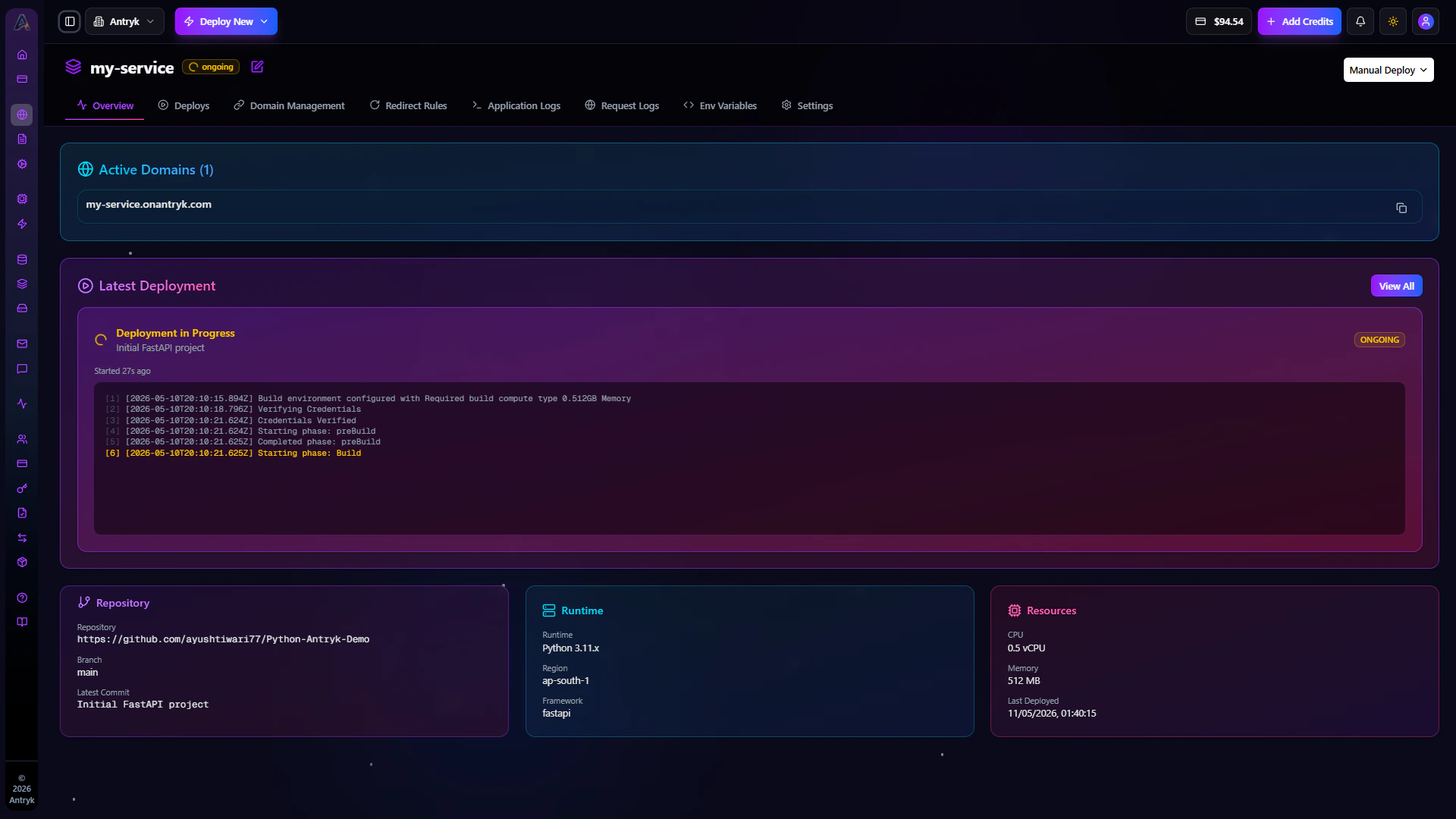The height and width of the screenshot is (819, 1456).
Task: Click the ongoing status badge
Action: click(211, 67)
